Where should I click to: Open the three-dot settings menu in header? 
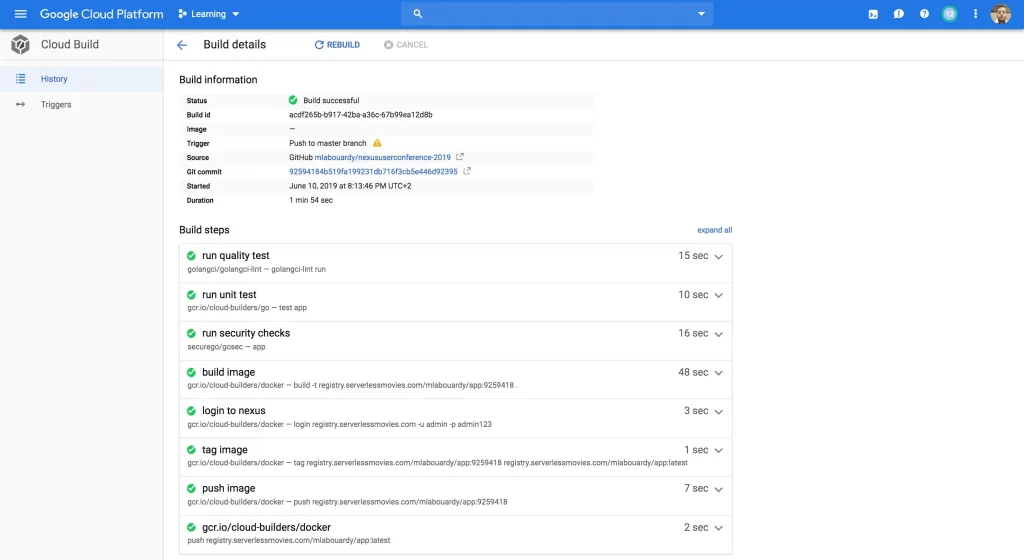coord(975,14)
